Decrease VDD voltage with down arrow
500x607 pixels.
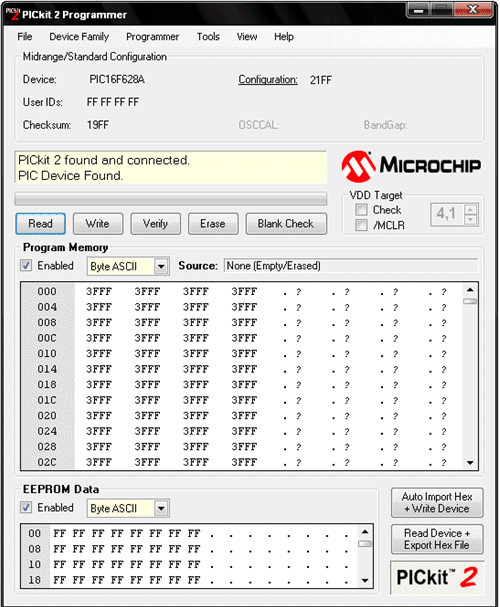(x=470, y=219)
